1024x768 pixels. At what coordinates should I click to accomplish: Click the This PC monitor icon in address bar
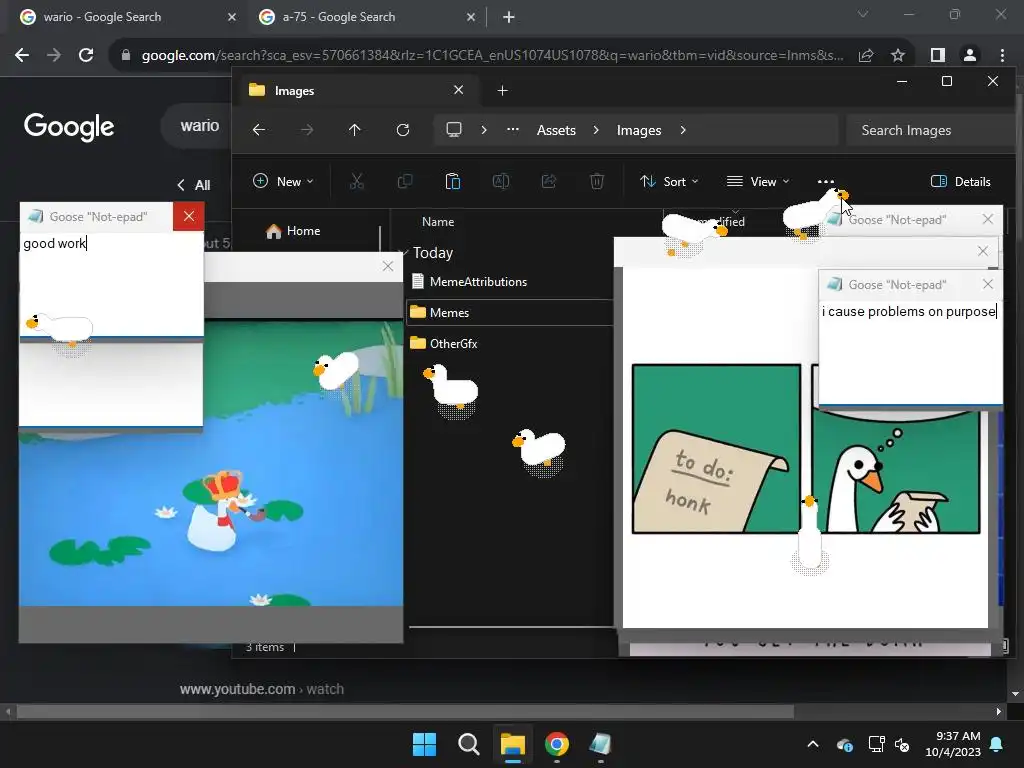(454, 129)
